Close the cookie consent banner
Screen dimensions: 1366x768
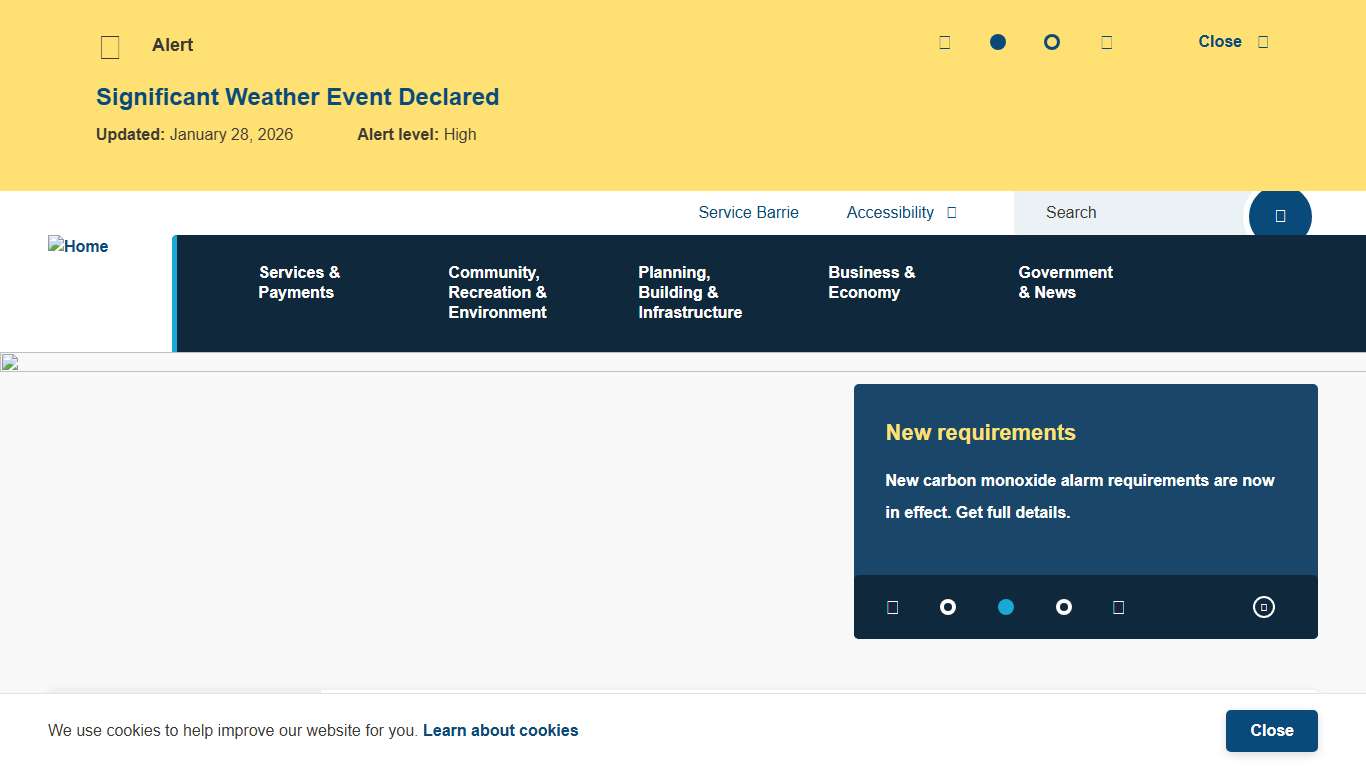[1271, 730]
